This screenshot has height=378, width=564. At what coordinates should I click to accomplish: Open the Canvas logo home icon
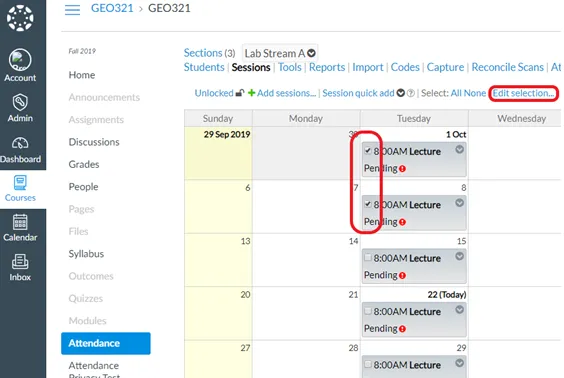click(x=20, y=18)
